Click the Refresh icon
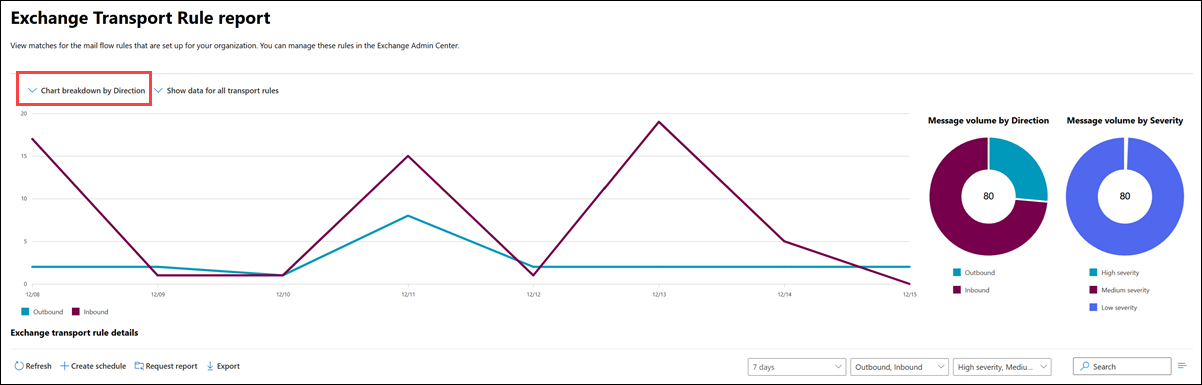This screenshot has width=1202, height=385. [17, 366]
